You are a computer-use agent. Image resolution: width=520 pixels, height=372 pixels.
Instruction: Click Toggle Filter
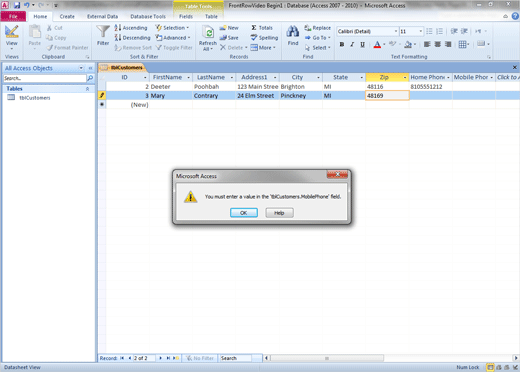coord(174,48)
